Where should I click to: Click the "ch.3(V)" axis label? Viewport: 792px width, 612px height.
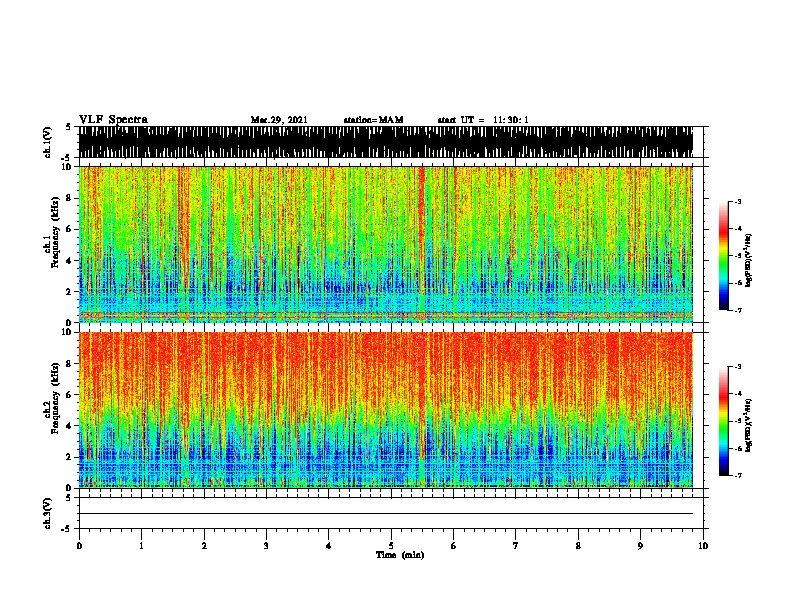click(x=47, y=513)
